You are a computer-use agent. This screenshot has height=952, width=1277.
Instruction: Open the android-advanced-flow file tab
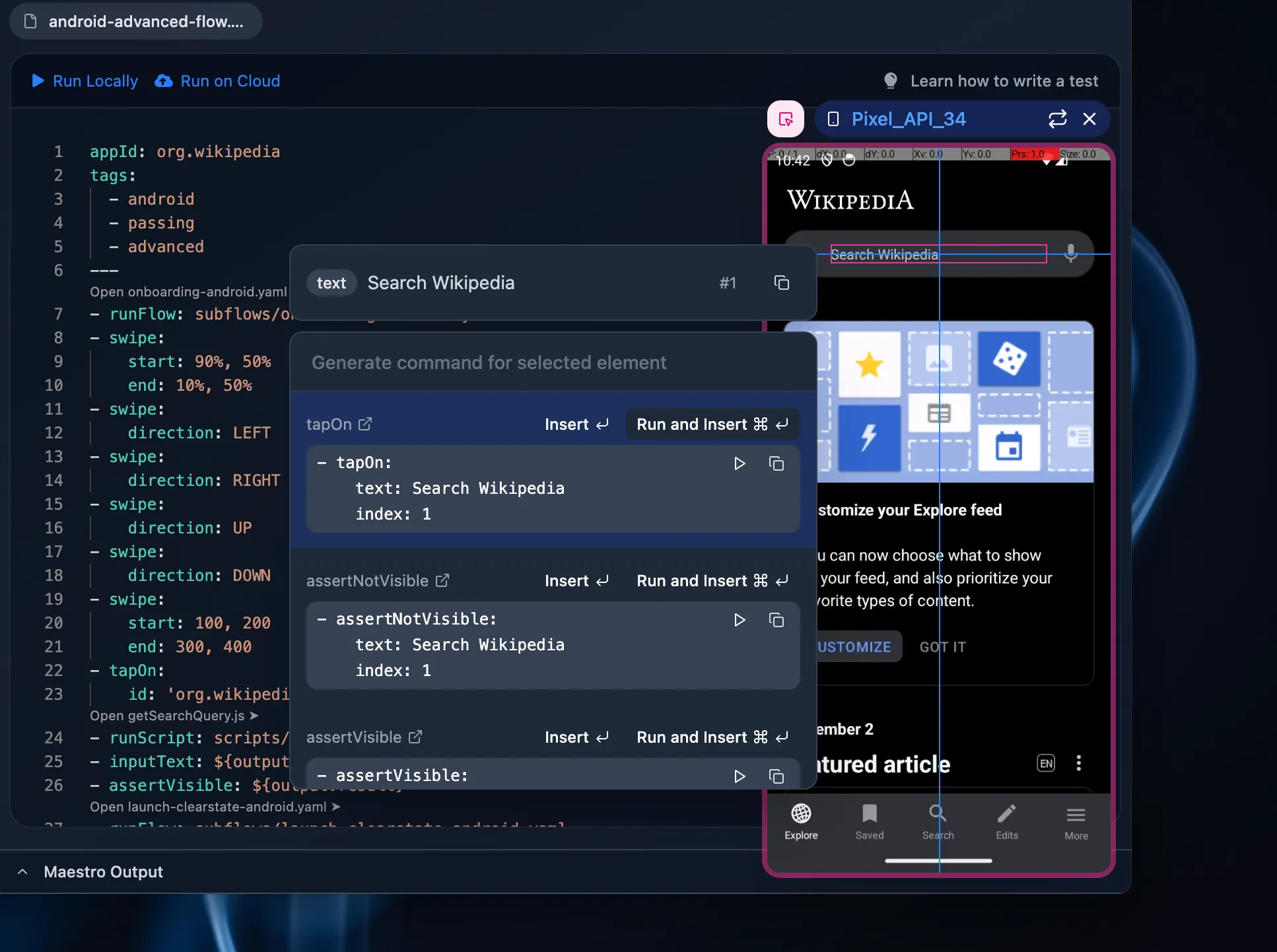coord(136,21)
